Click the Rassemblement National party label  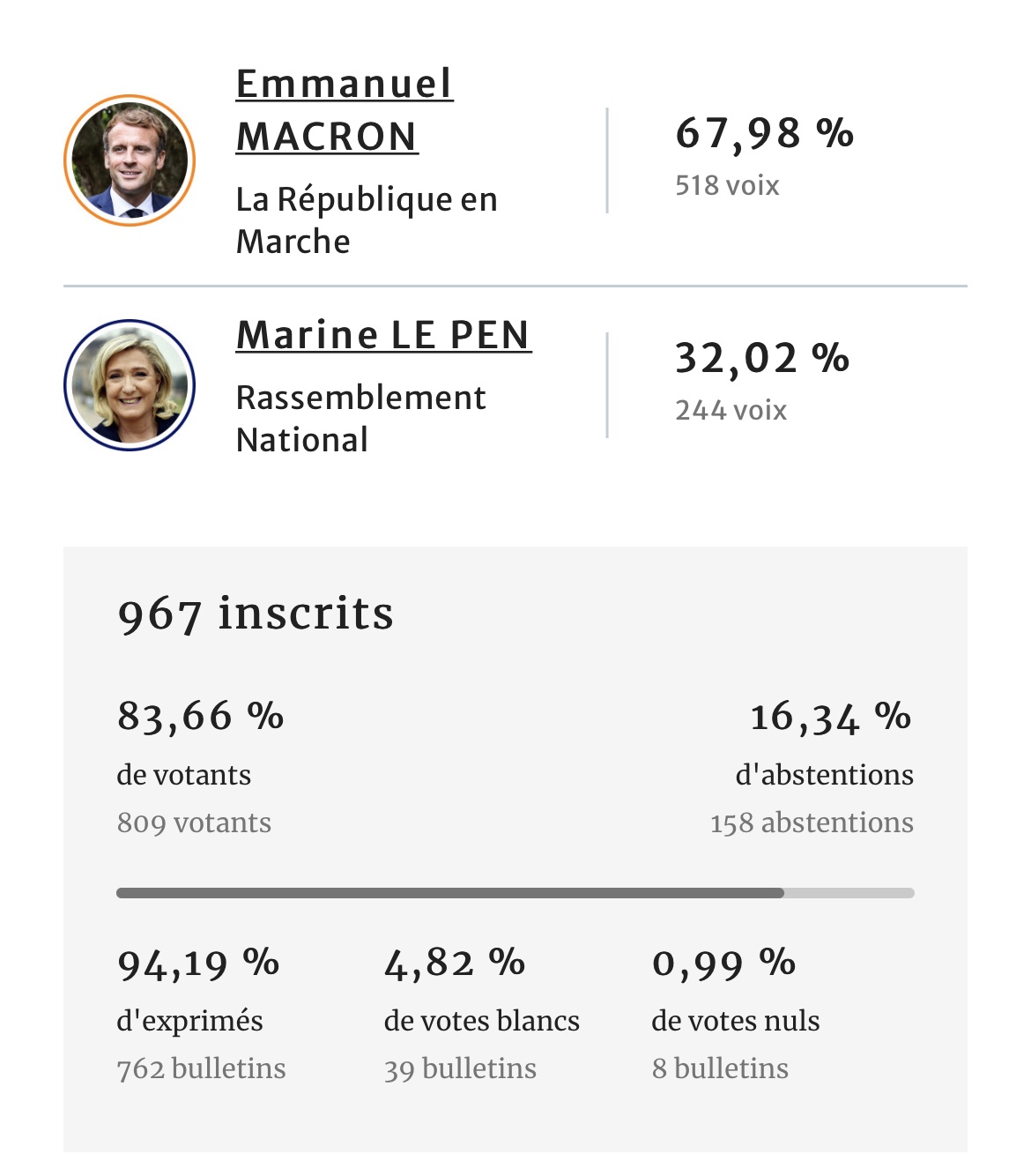tap(360, 419)
